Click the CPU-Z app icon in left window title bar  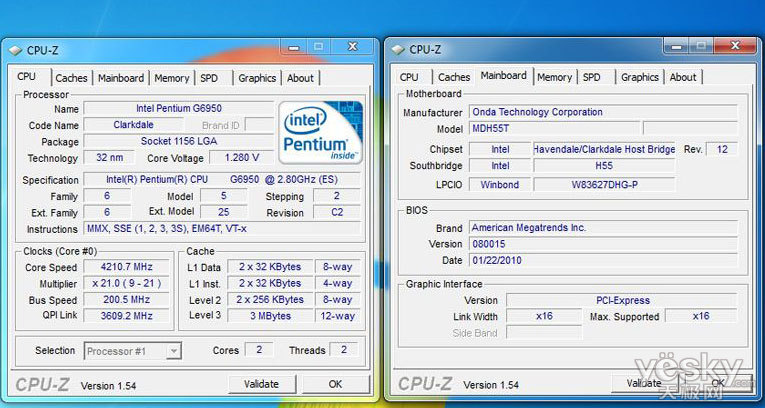(16, 50)
